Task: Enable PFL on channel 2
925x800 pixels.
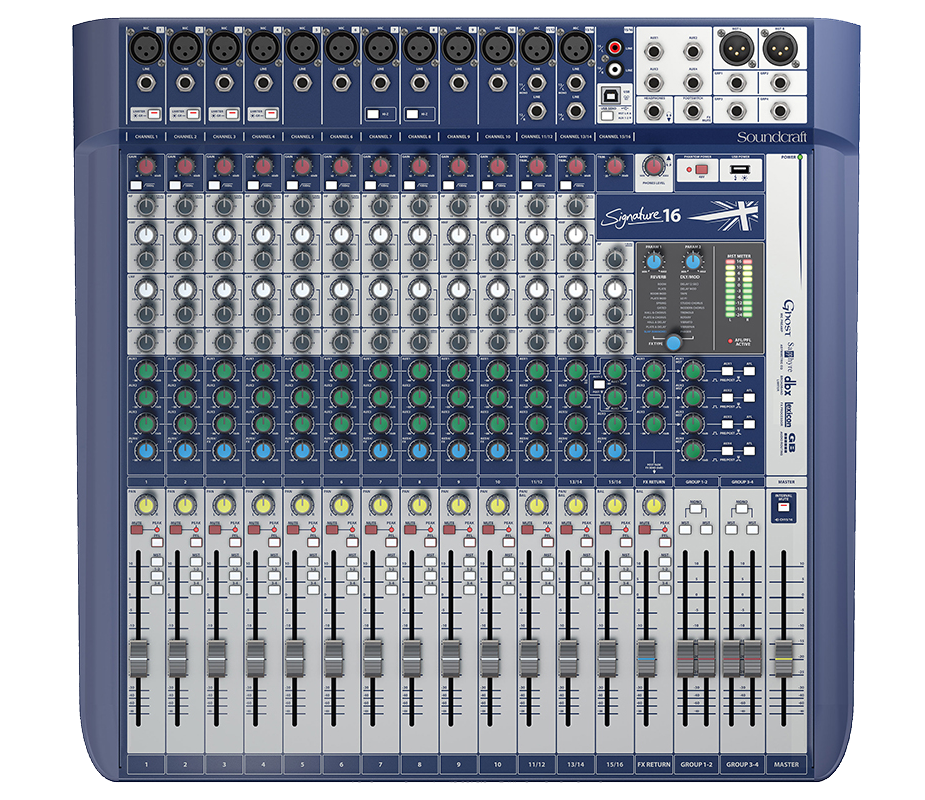Action: click(x=196, y=542)
